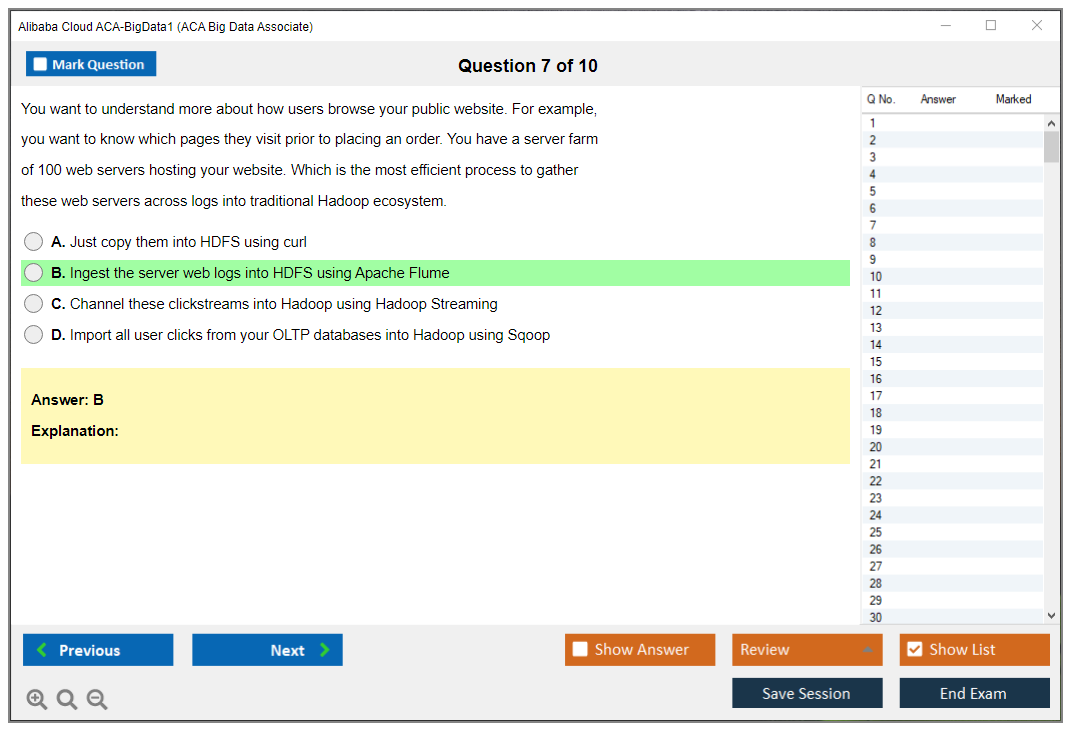Pick option C Hadoop Streaming answer
This screenshot has height=735, width=1075.
pyautogui.click(x=34, y=304)
